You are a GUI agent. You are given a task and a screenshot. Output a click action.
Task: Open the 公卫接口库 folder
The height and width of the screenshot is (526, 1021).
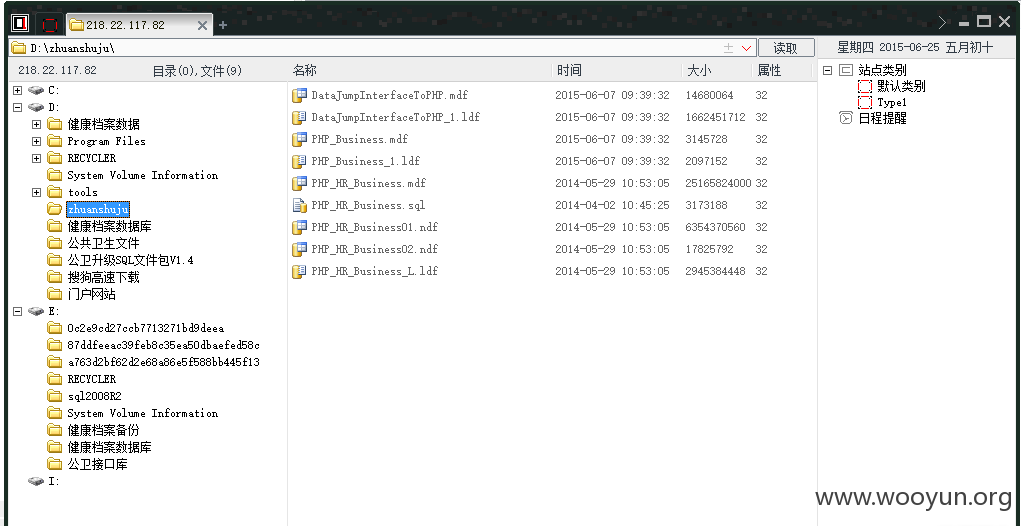(97, 464)
